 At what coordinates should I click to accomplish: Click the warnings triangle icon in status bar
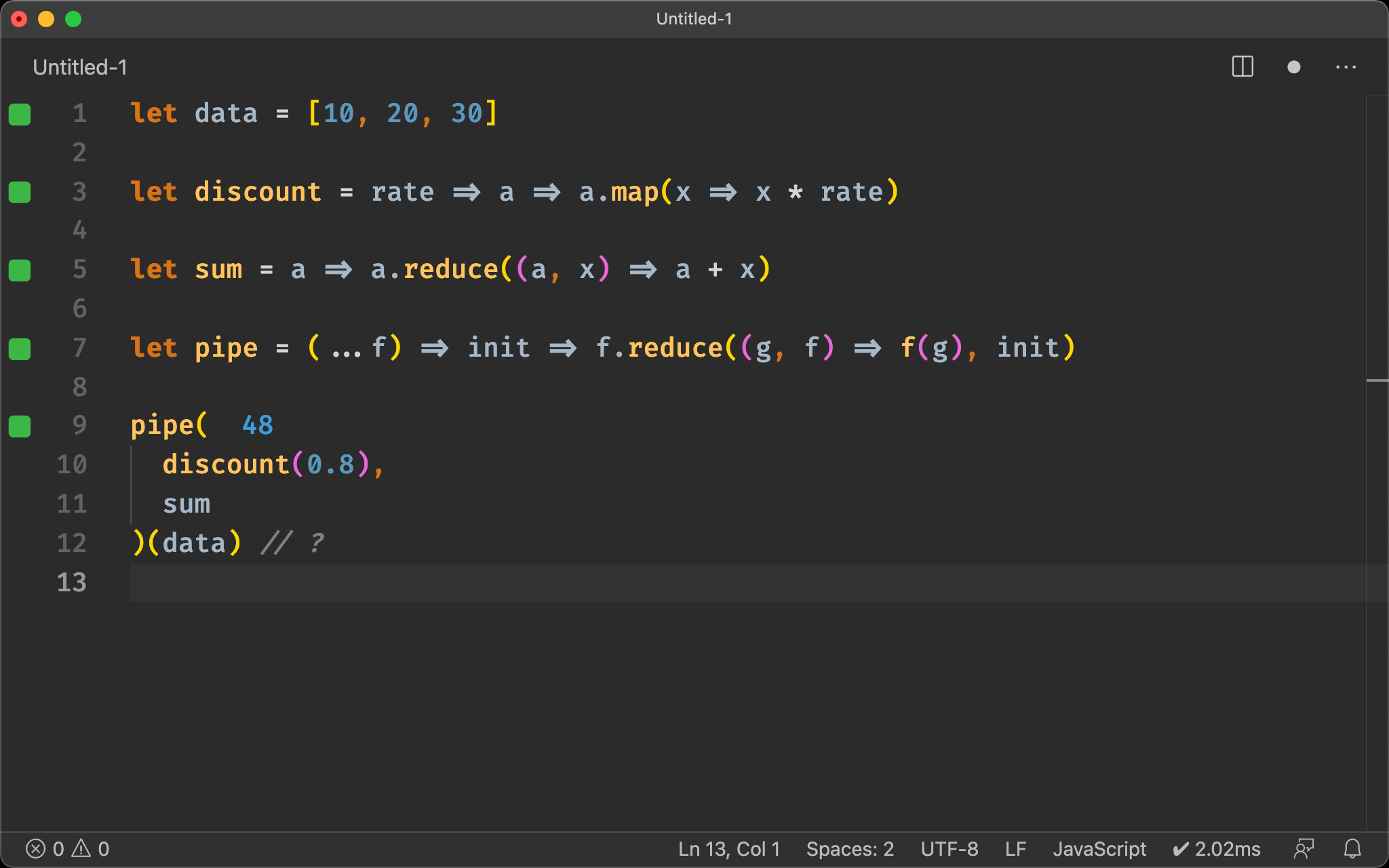[81, 848]
